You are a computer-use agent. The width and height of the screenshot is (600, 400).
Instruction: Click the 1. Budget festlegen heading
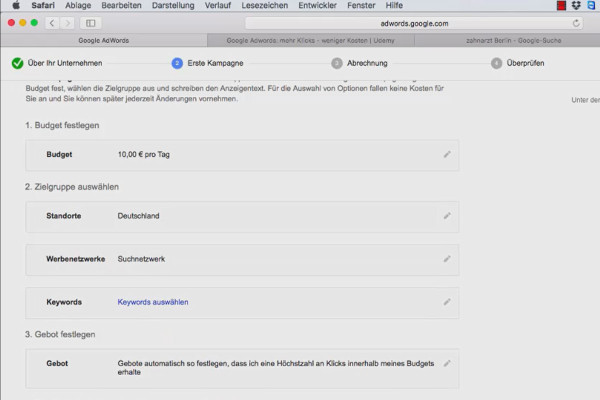point(62,125)
